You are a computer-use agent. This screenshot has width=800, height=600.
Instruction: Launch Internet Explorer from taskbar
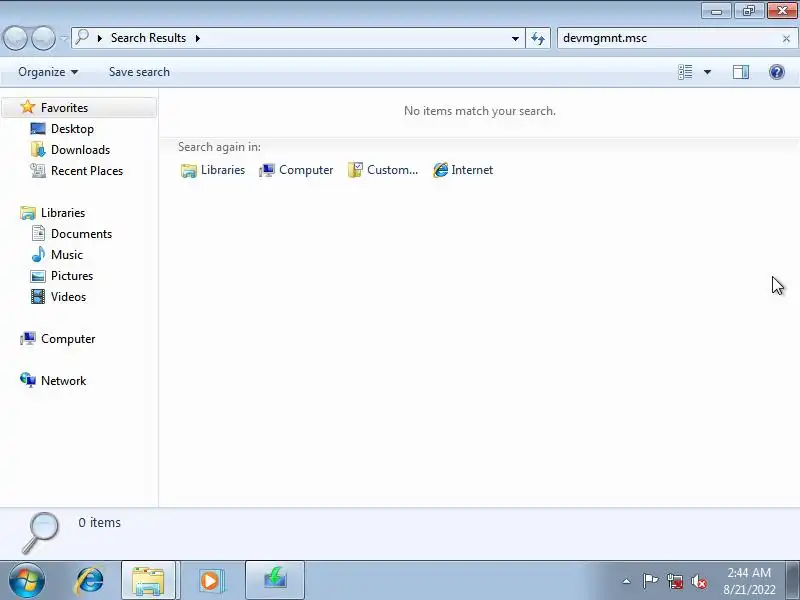(90, 581)
